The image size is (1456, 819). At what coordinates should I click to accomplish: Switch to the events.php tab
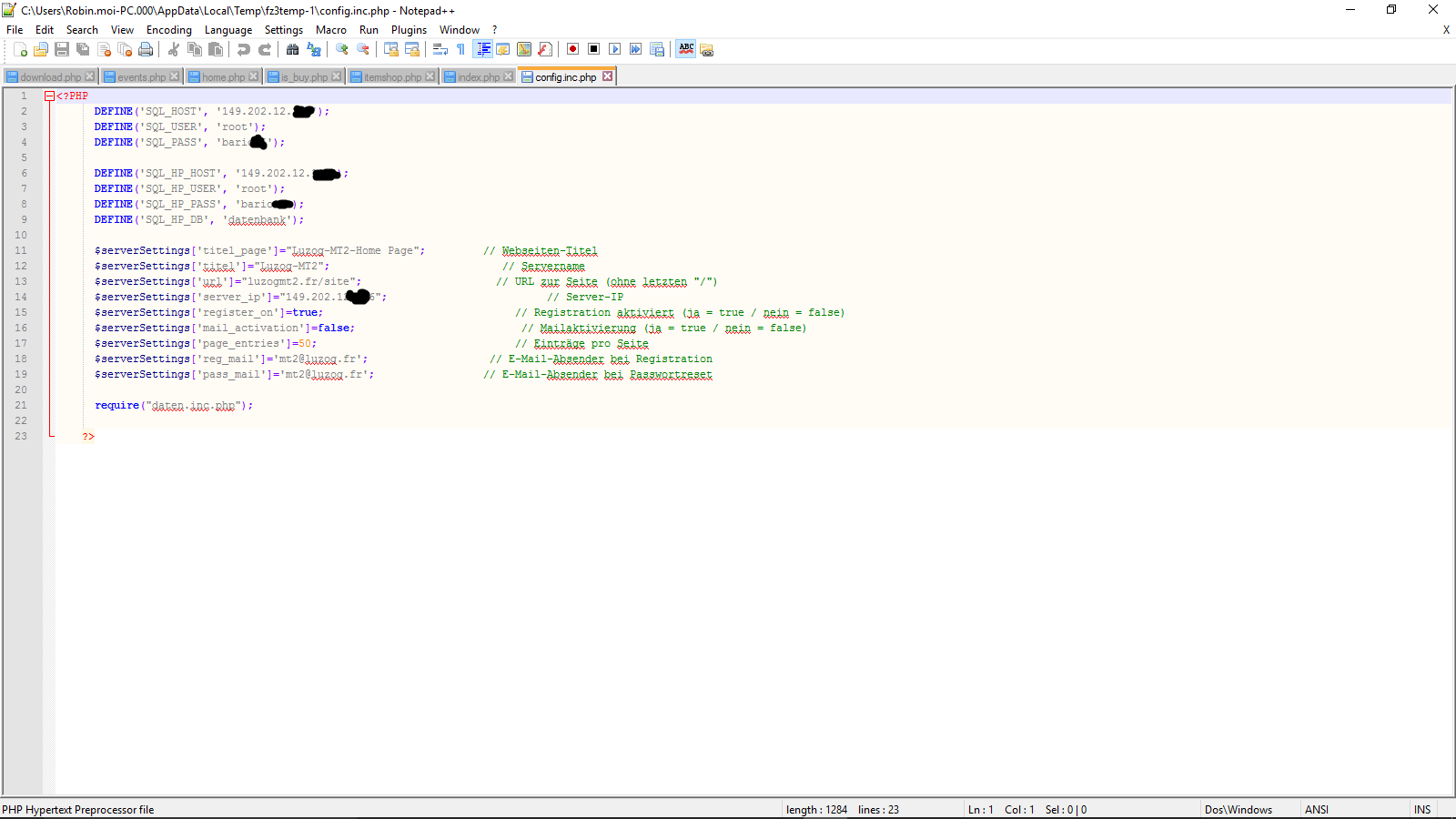(142, 77)
